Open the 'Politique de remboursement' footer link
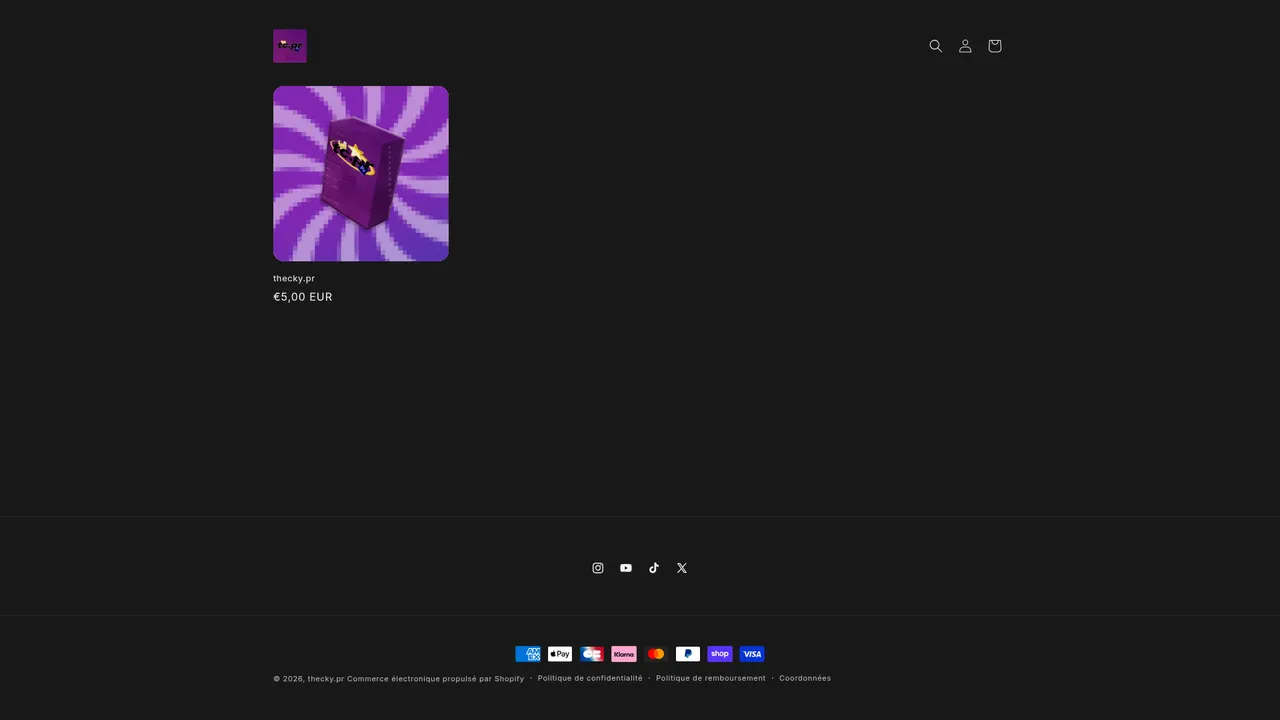Image resolution: width=1280 pixels, height=720 pixels. pyautogui.click(x=711, y=678)
